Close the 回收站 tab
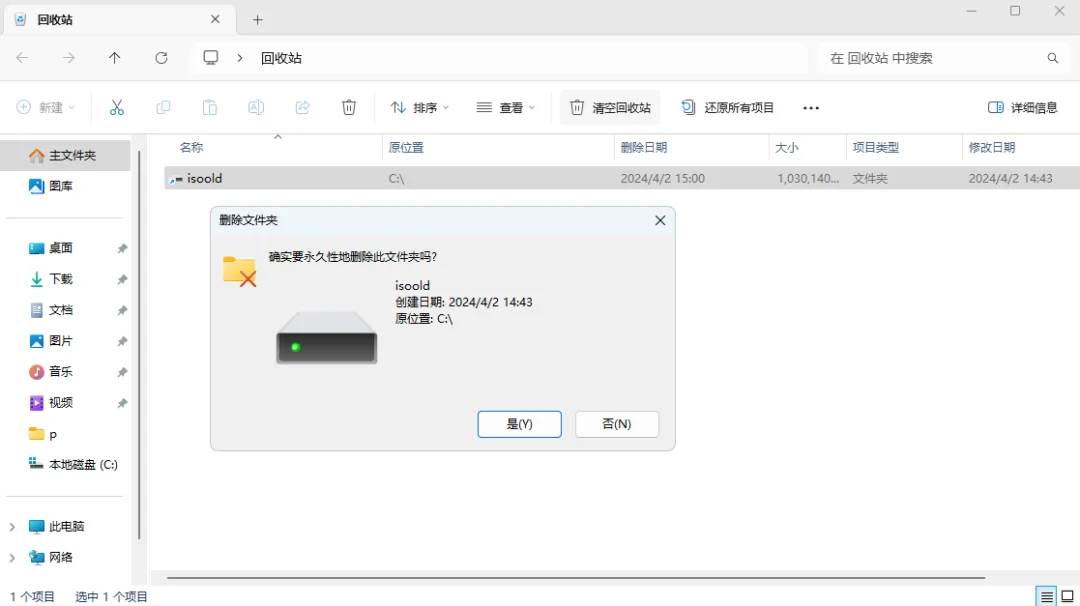 tap(215, 19)
